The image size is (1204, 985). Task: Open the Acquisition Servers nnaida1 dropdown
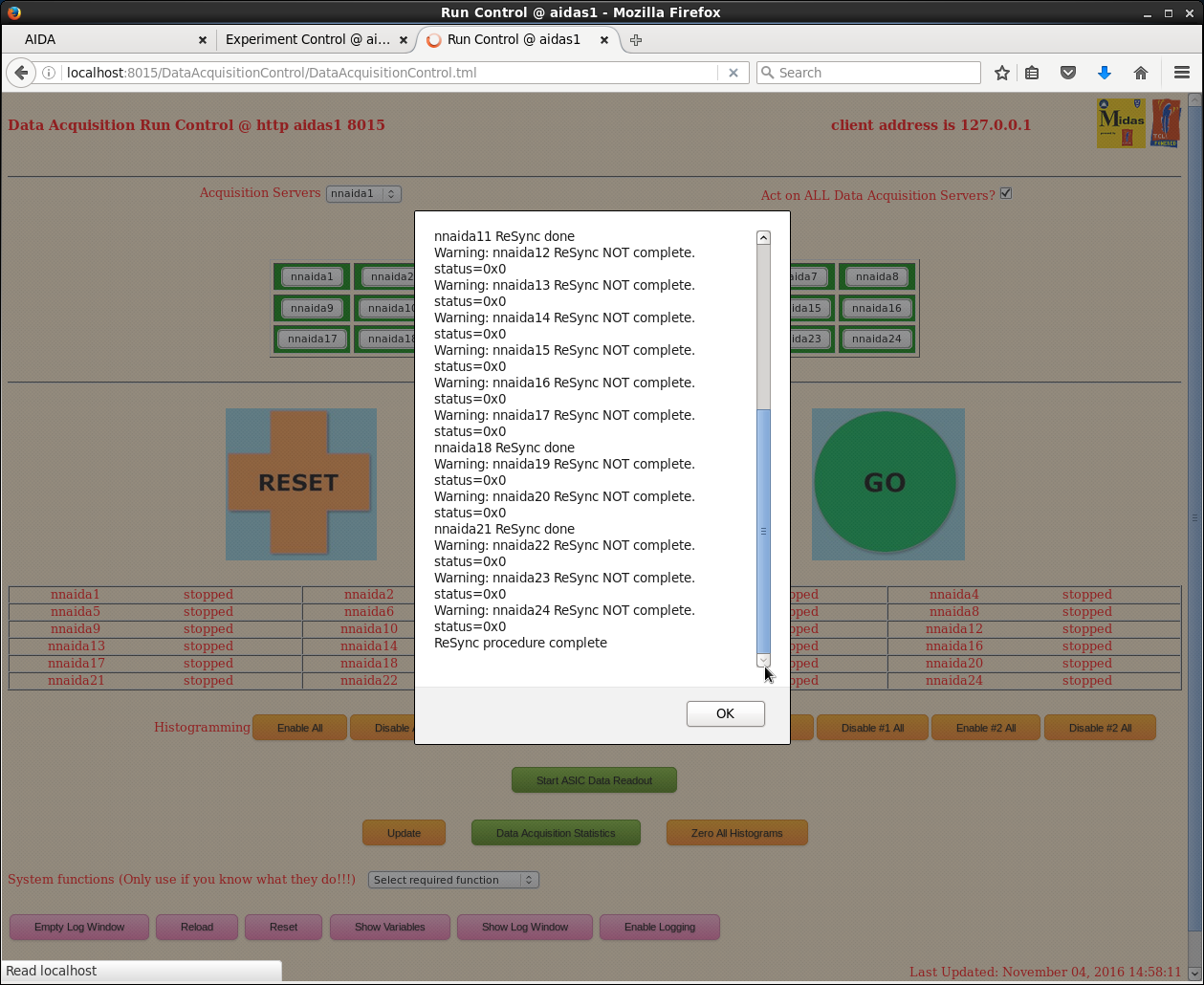(x=363, y=194)
